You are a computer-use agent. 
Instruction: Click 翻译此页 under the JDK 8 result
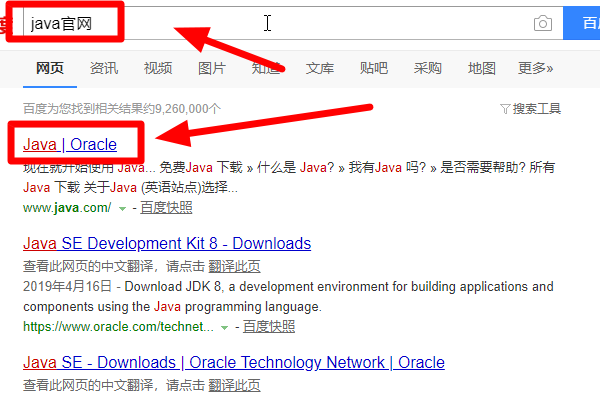[233, 266]
